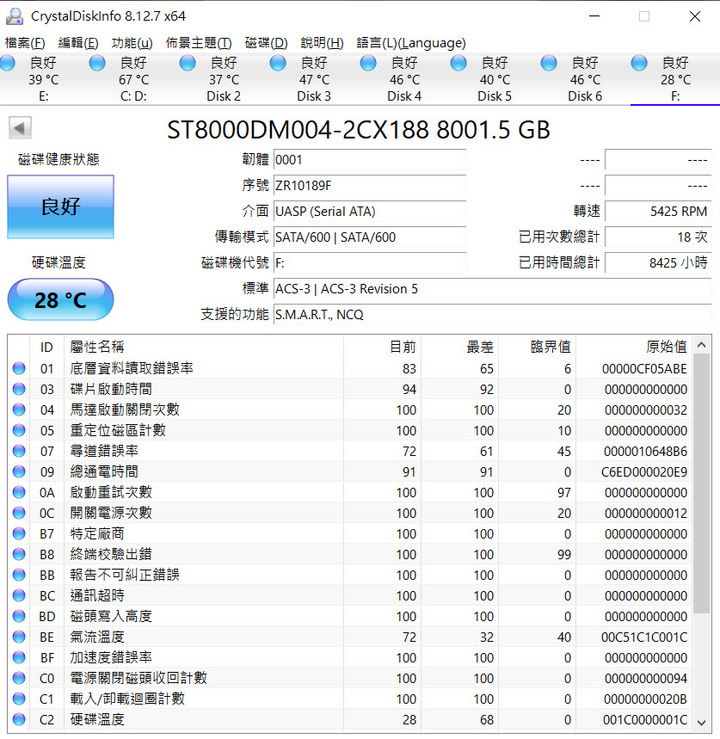Click the blue status dot of attribute B7
This screenshot has width=720, height=739.
pyautogui.click(x=19, y=534)
